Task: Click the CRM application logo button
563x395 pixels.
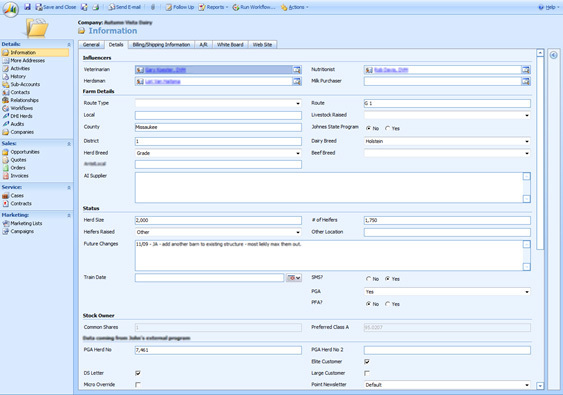Action: coord(10,9)
